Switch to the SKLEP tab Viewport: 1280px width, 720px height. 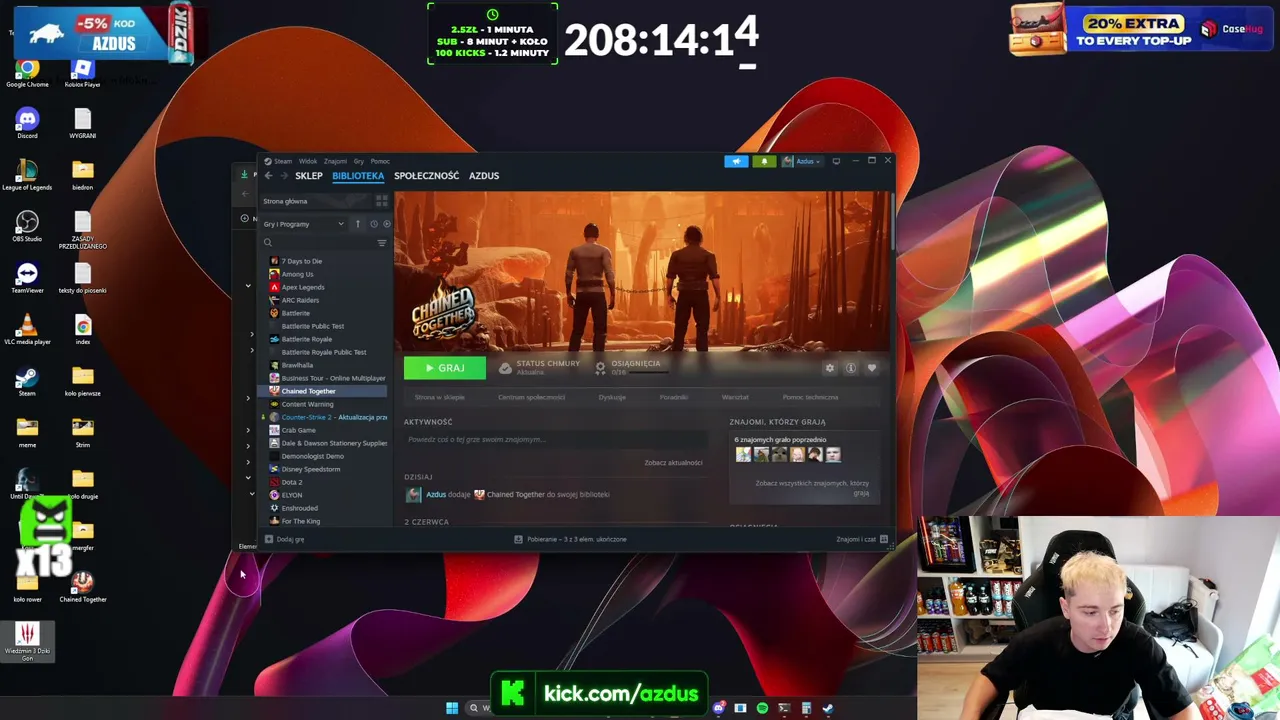coord(309,176)
